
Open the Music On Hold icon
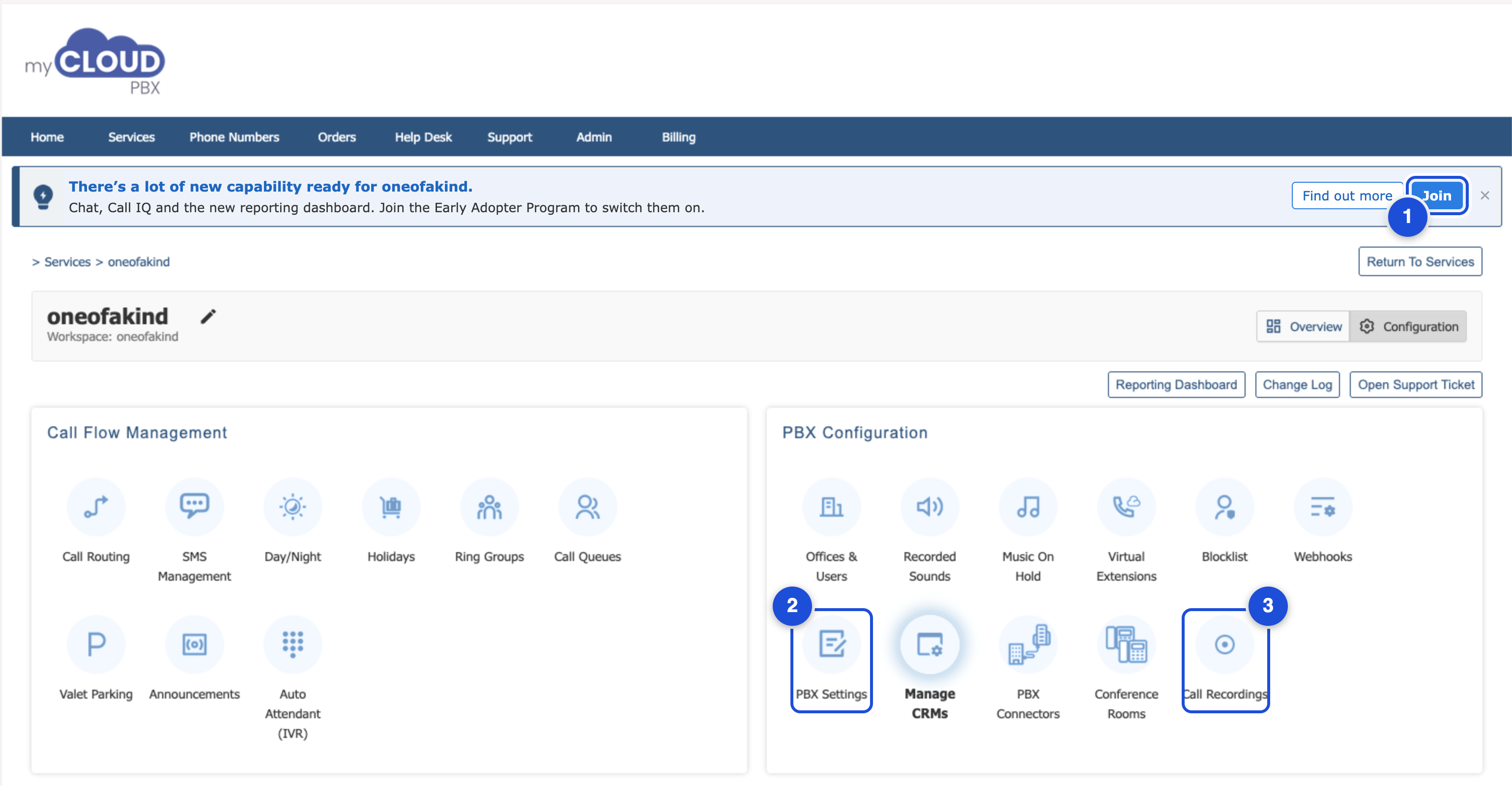point(1028,507)
